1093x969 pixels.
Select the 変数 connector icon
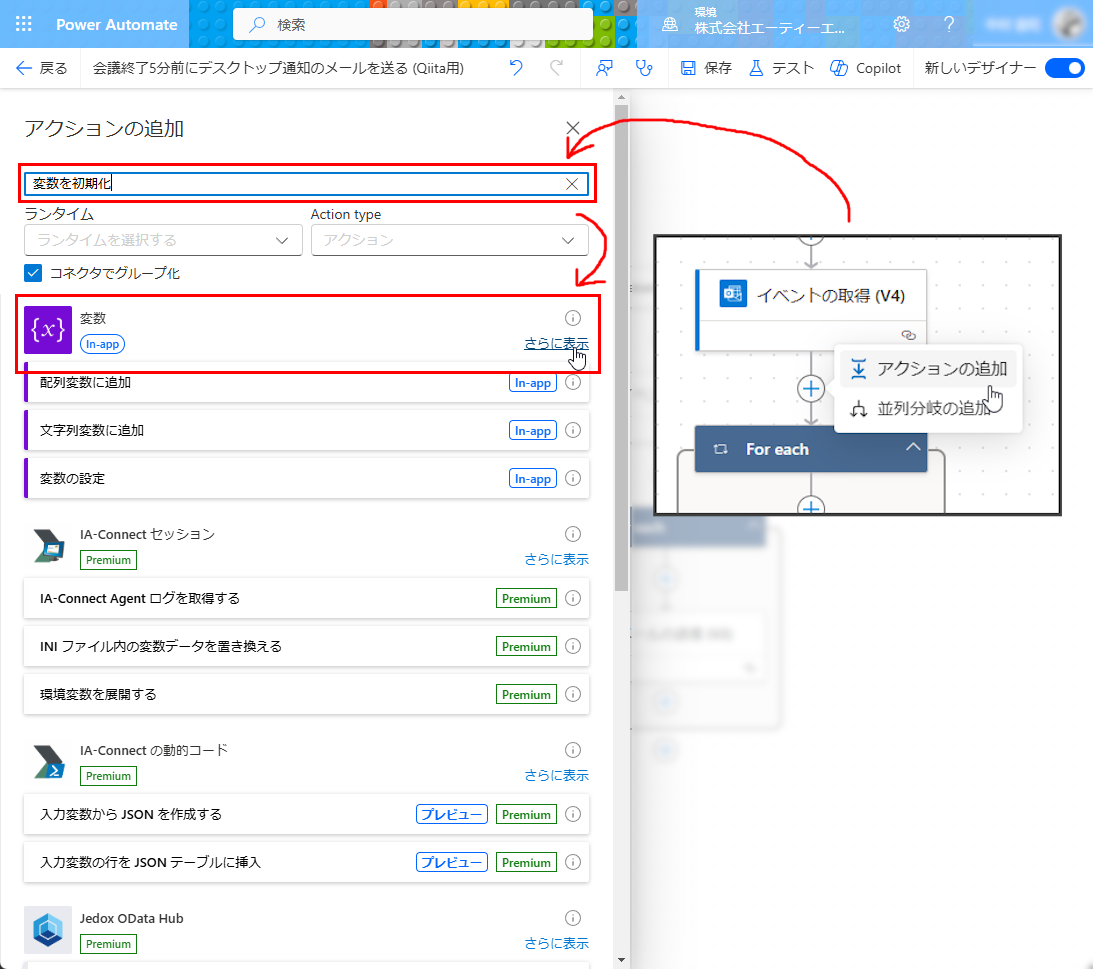48,330
